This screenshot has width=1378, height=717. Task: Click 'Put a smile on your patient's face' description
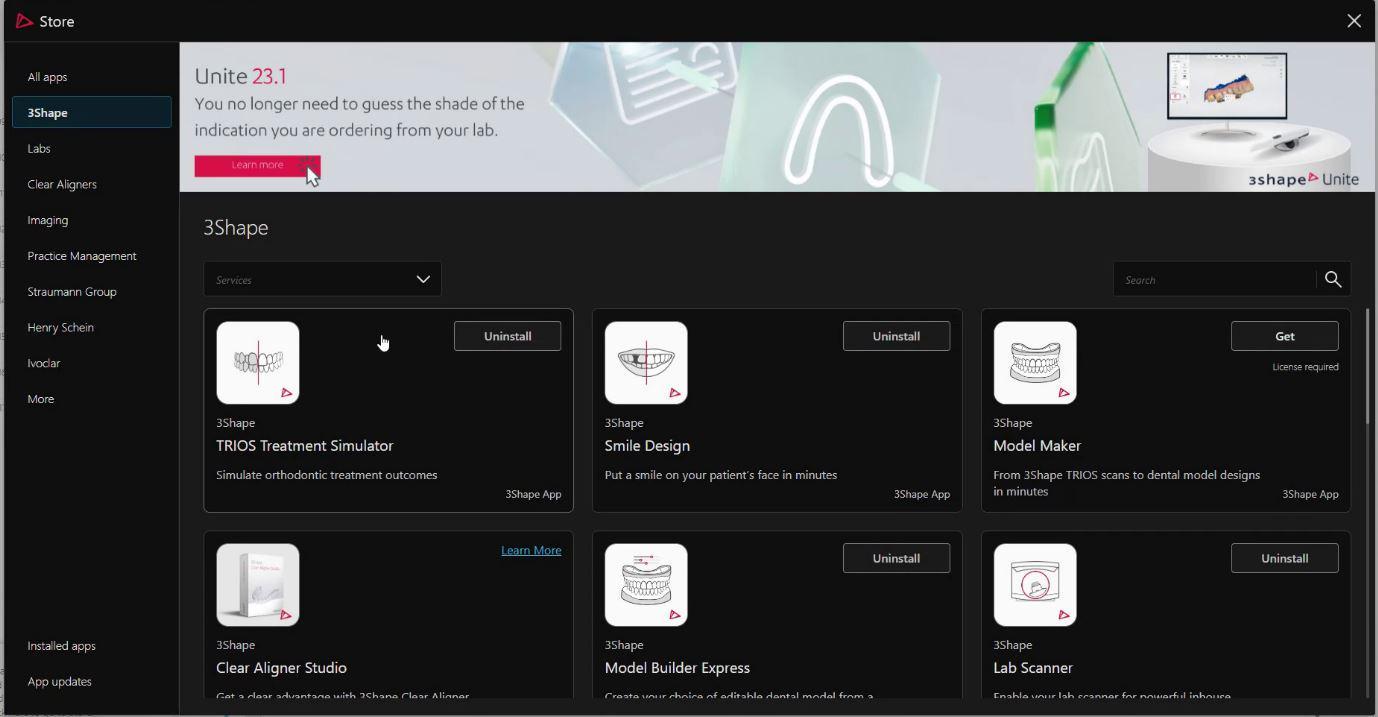point(721,475)
